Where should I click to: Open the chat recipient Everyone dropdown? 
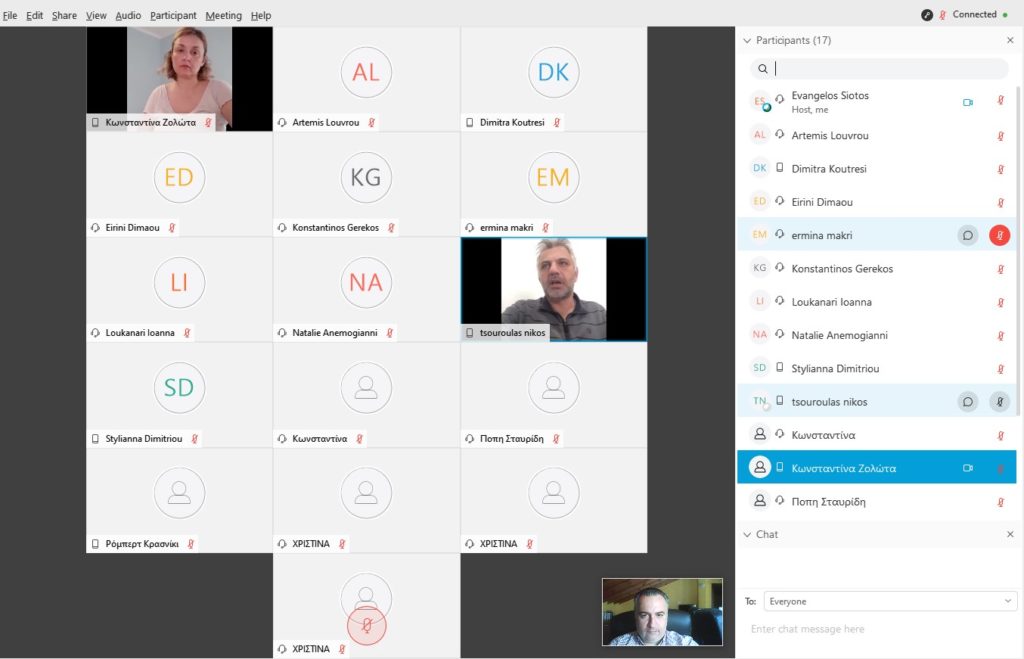tap(890, 601)
